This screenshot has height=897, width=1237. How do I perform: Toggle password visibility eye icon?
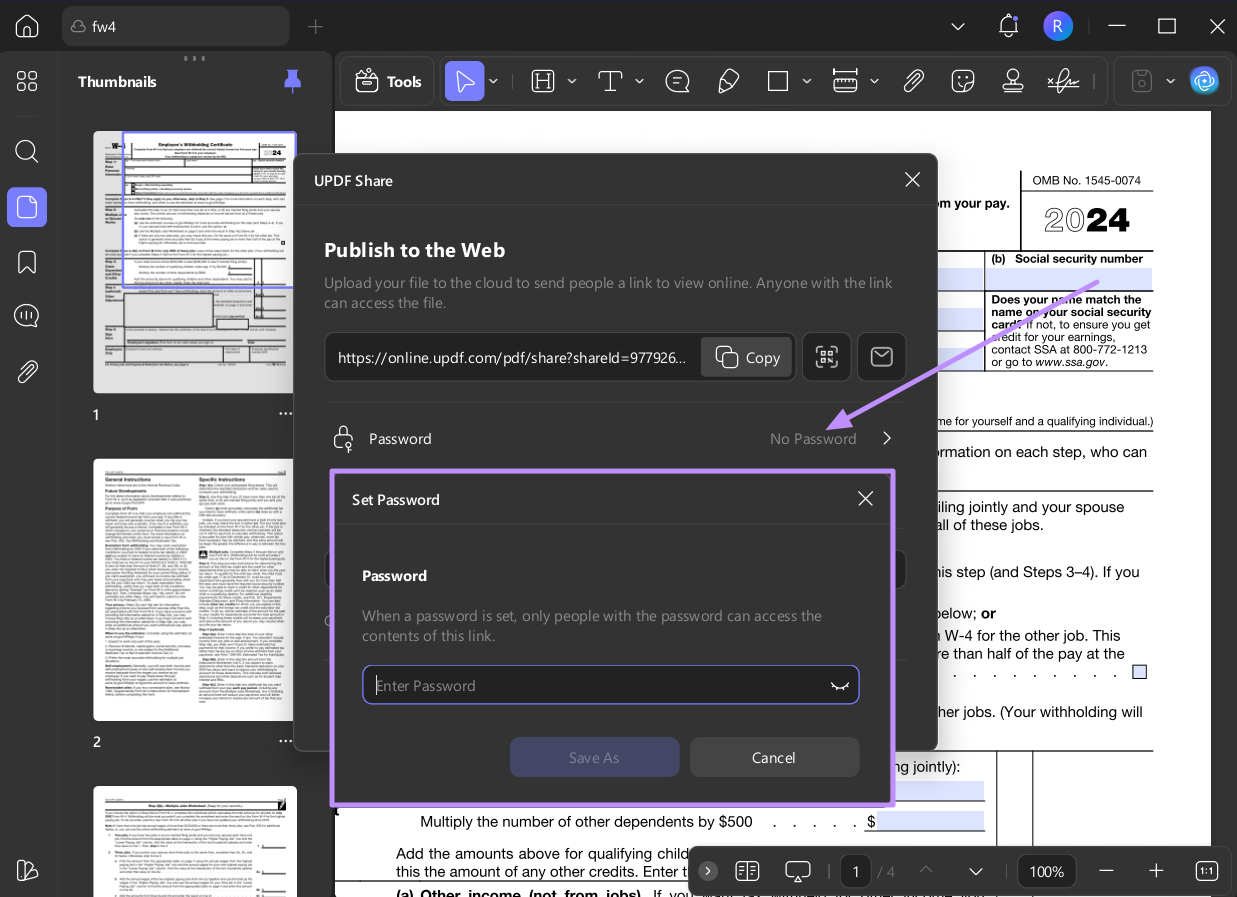coord(839,686)
